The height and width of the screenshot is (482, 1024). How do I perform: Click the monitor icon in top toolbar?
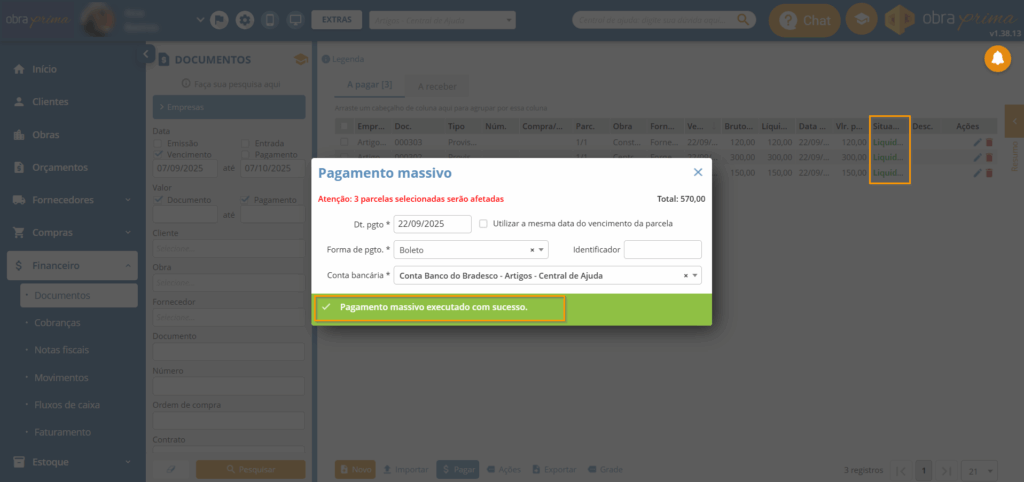click(x=294, y=20)
